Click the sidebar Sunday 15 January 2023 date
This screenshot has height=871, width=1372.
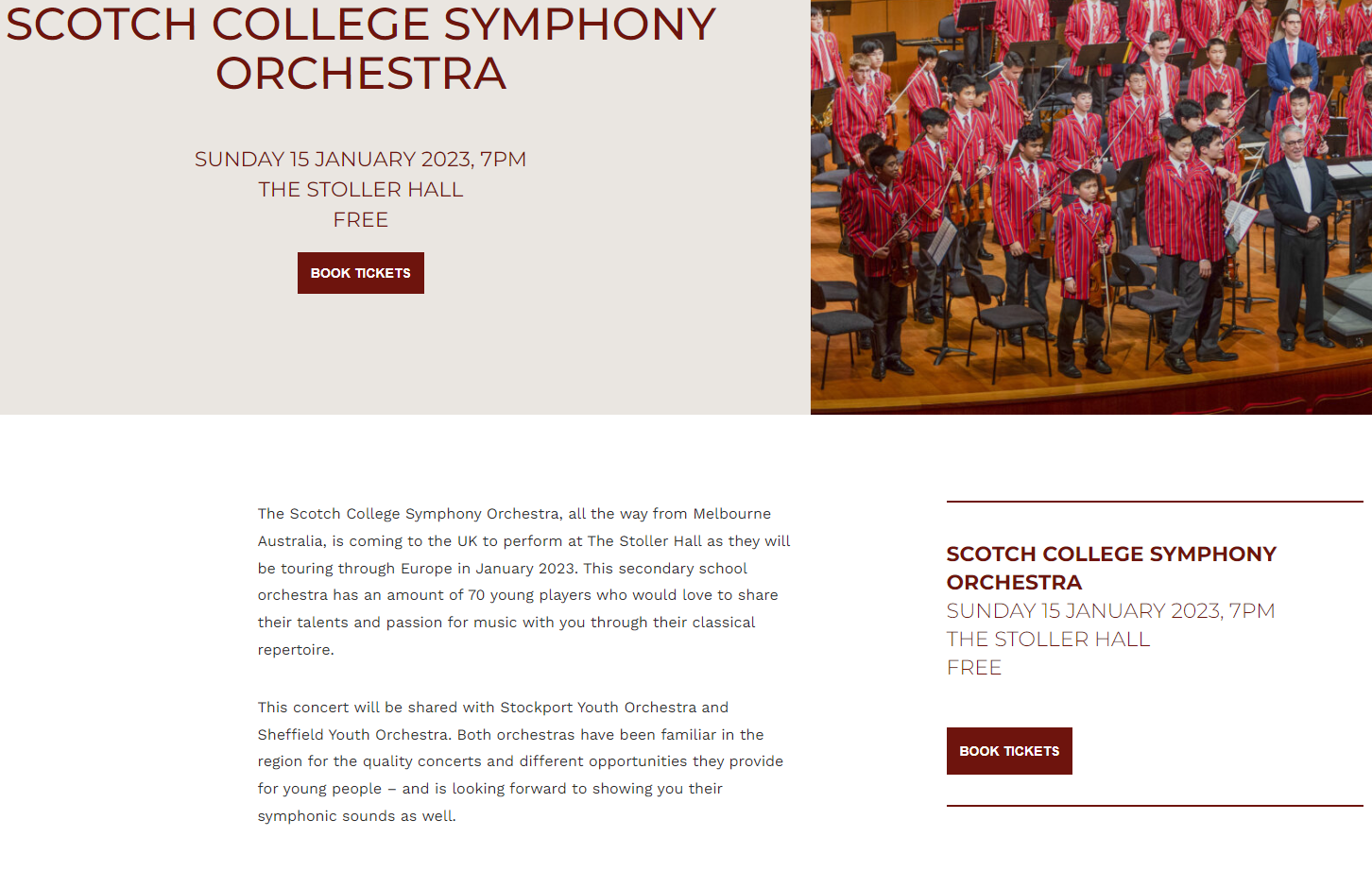pyautogui.click(x=1110, y=610)
